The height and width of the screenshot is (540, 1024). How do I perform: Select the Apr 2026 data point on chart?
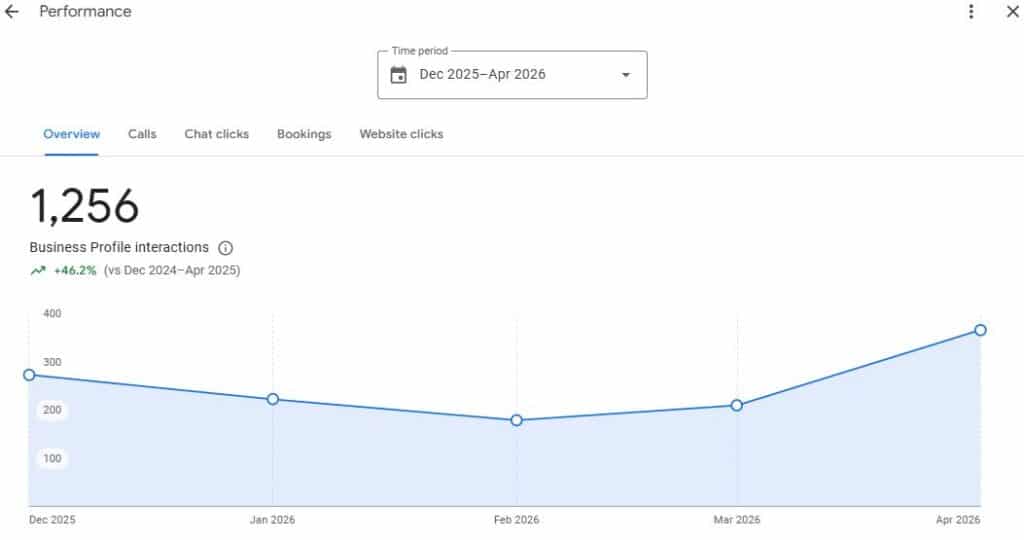pos(980,330)
